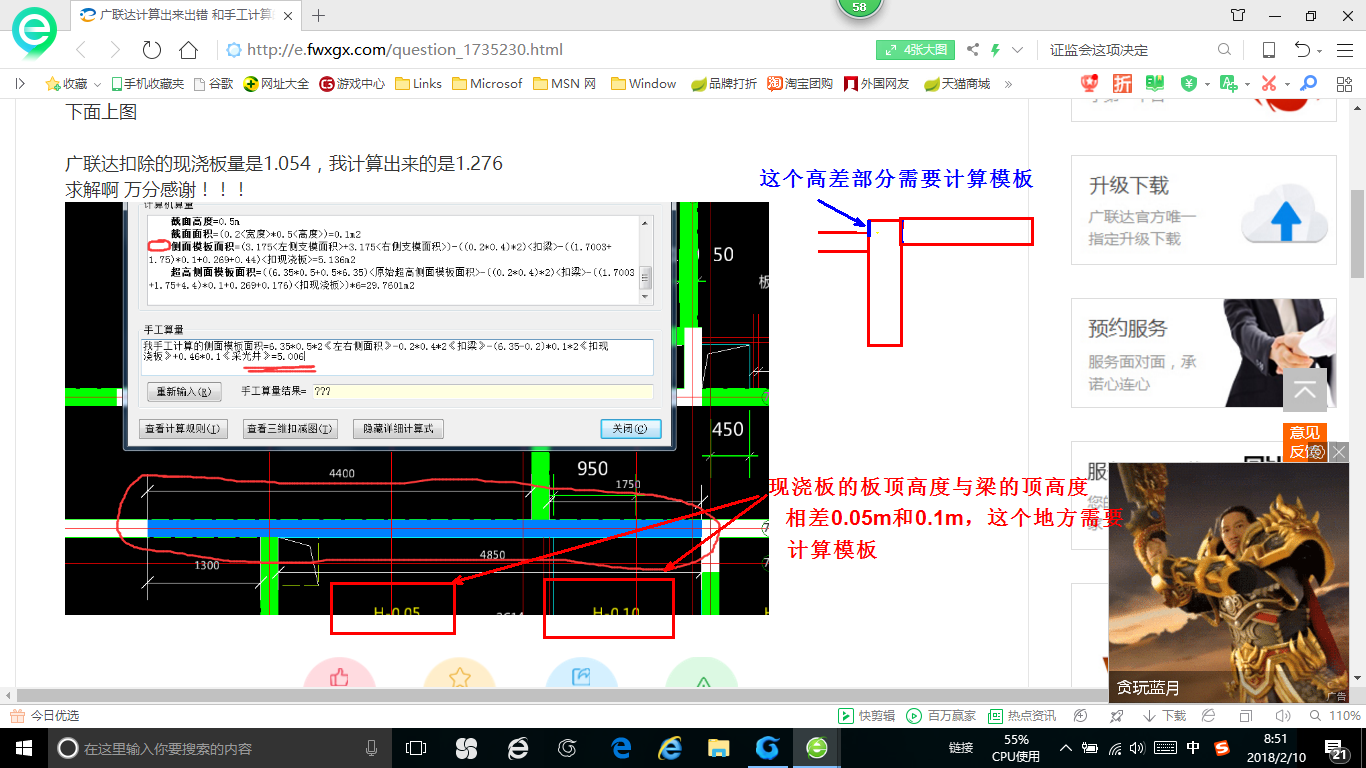Open the 手机收藏夹 bookmark
The width and height of the screenshot is (1366, 768).
point(147,84)
